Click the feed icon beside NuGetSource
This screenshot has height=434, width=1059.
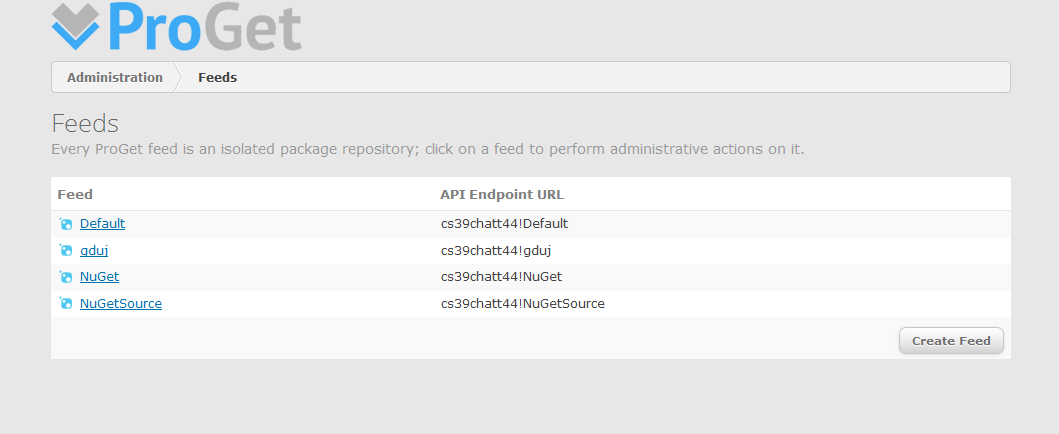(x=66, y=303)
